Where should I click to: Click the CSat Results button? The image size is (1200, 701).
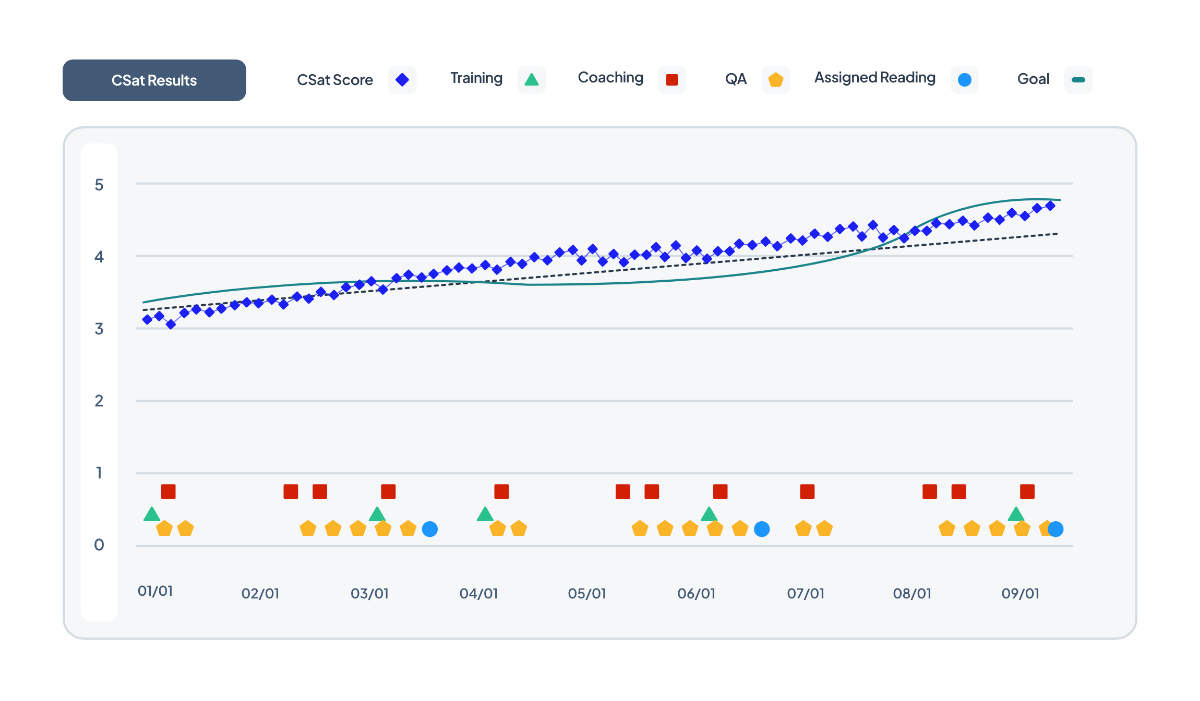(x=154, y=80)
